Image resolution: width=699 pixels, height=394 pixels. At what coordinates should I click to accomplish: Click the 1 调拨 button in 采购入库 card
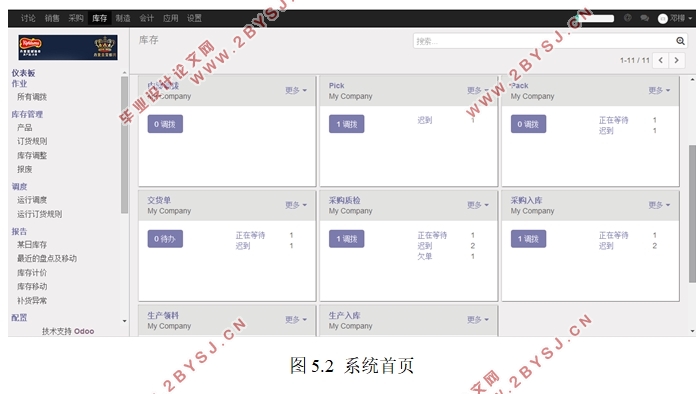click(528, 238)
